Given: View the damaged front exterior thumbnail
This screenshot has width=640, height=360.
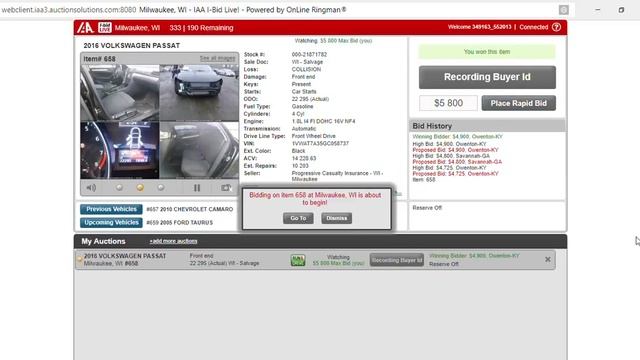Looking at the screenshot, I should (199, 93).
